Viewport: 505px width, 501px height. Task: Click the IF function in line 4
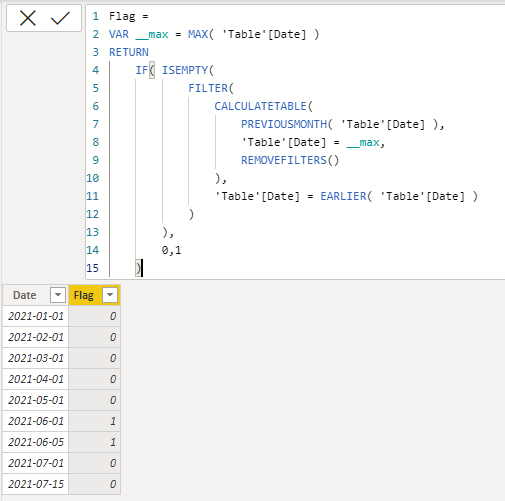pos(142,70)
